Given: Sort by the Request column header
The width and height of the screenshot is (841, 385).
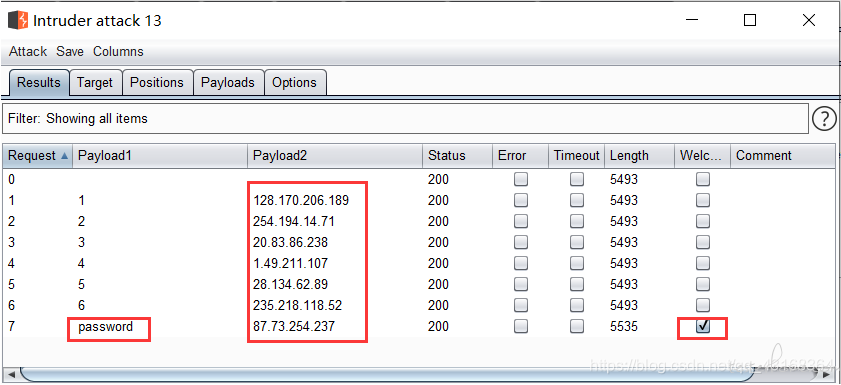Looking at the screenshot, I should [38, 156].
